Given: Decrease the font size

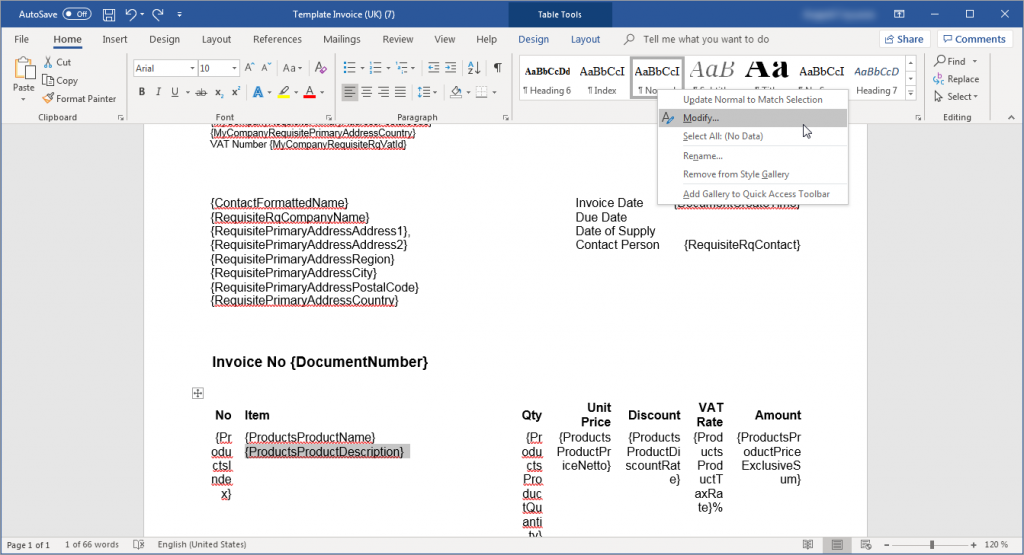Looking at the screenshot, I should [266, 68].
